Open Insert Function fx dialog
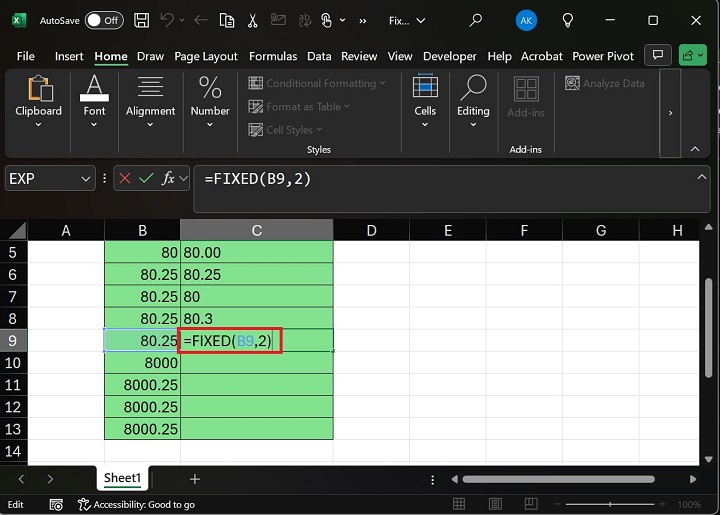Image resolution: width=720 pixels, height=515 pixels. [x=170, y=179]
